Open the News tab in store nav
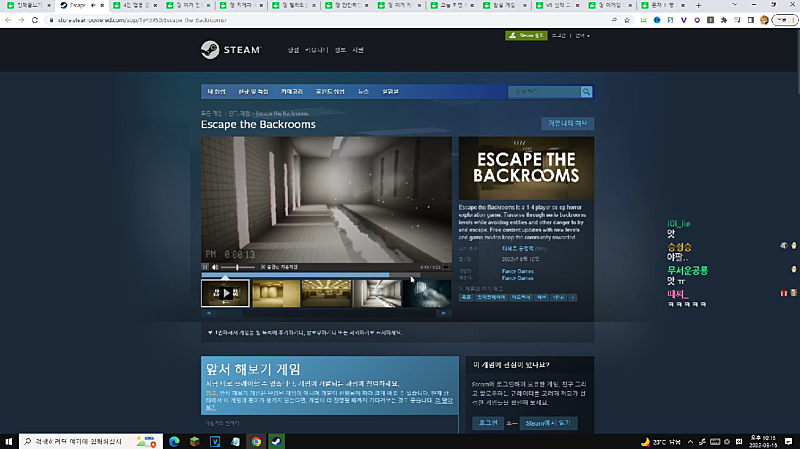The width and height of the screenshot is (800, 449). click(363, 92)
